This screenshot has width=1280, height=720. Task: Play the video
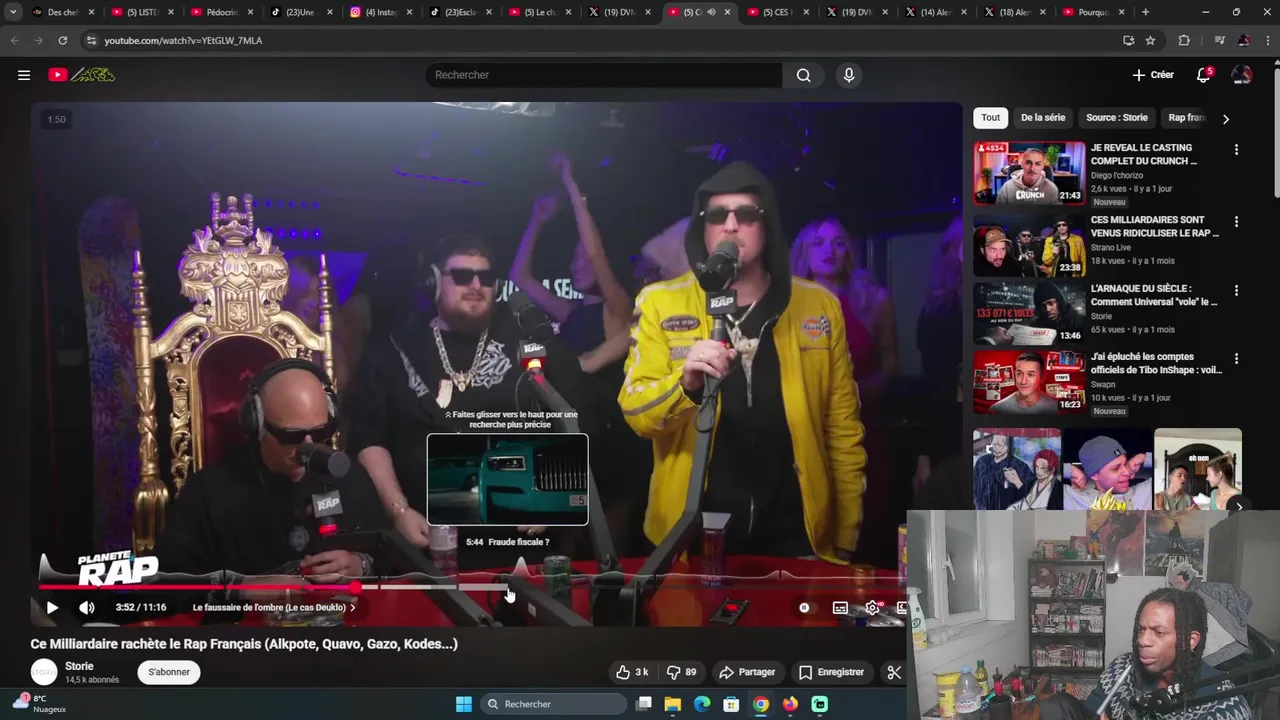point(52,607)
